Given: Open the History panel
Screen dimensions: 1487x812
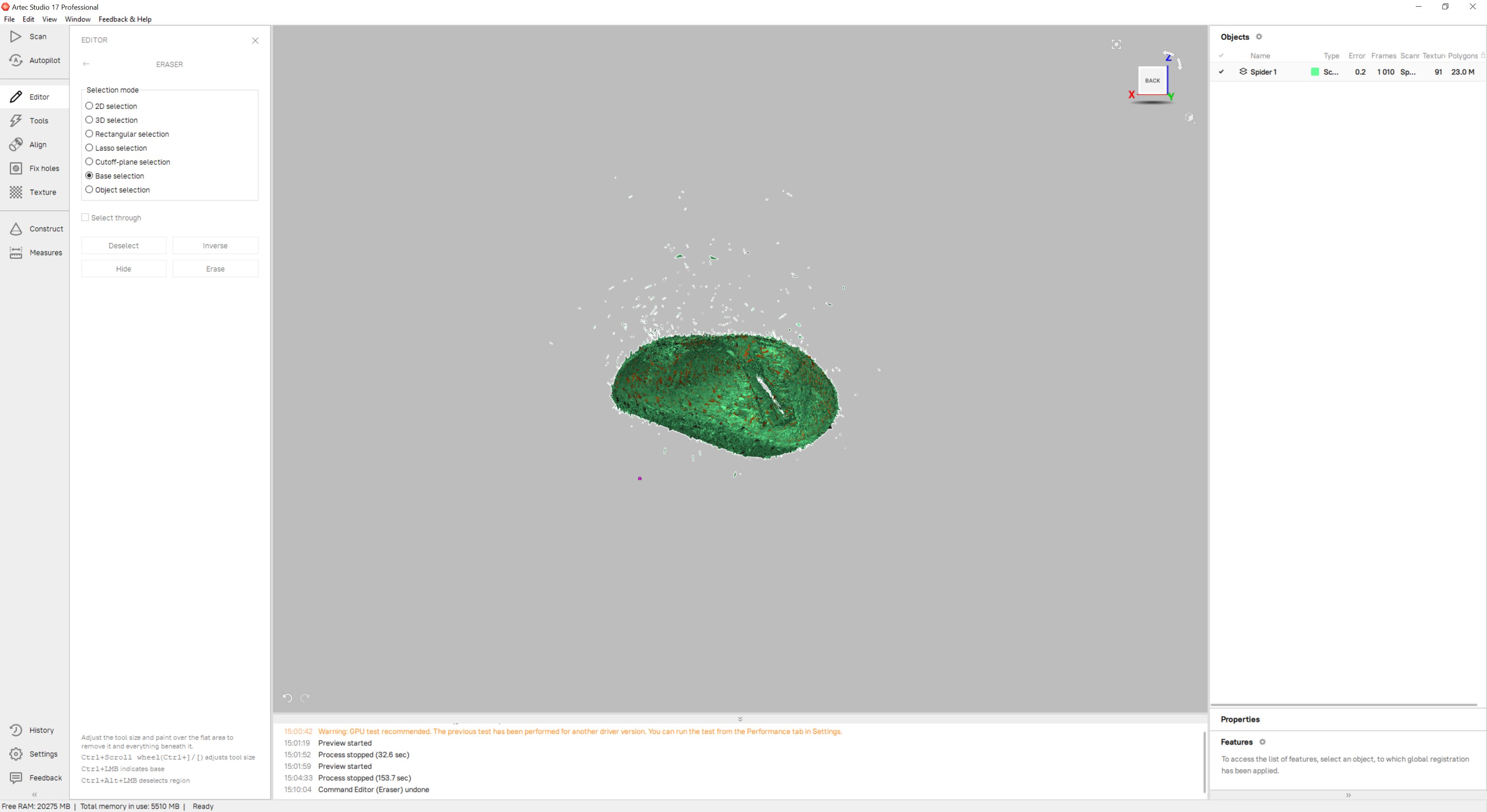Looking at the screenshot, I should (34, 730).
